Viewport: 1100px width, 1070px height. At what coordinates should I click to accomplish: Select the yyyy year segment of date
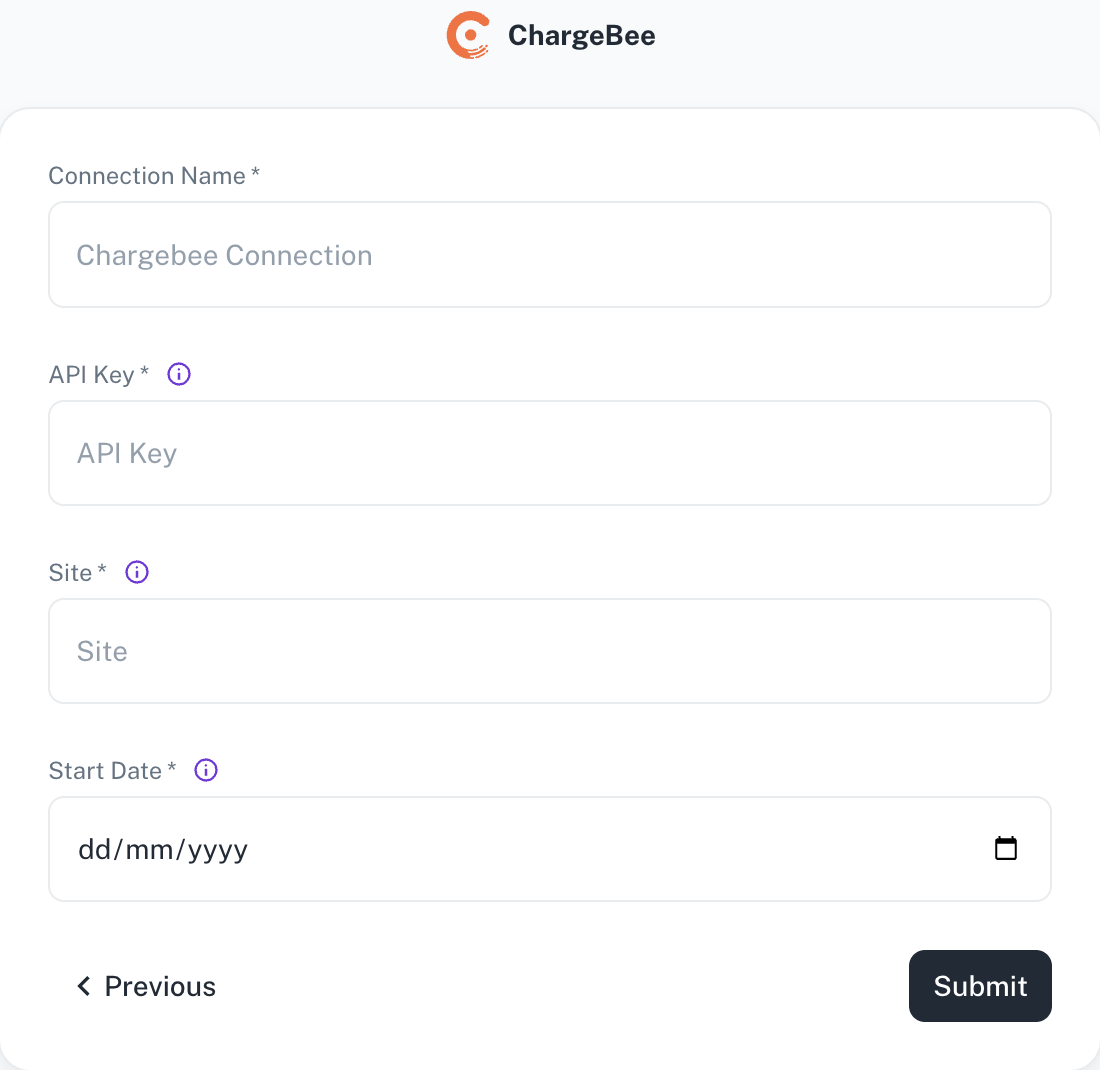[x=217, y=851]
